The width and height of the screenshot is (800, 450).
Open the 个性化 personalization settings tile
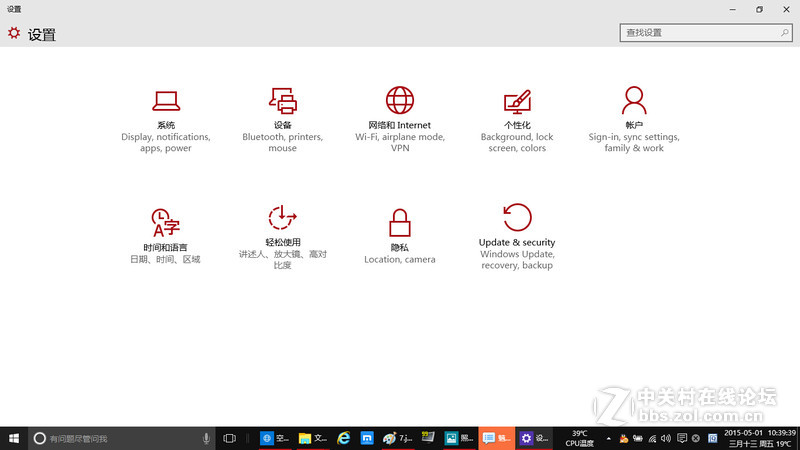tap(517, 120)
